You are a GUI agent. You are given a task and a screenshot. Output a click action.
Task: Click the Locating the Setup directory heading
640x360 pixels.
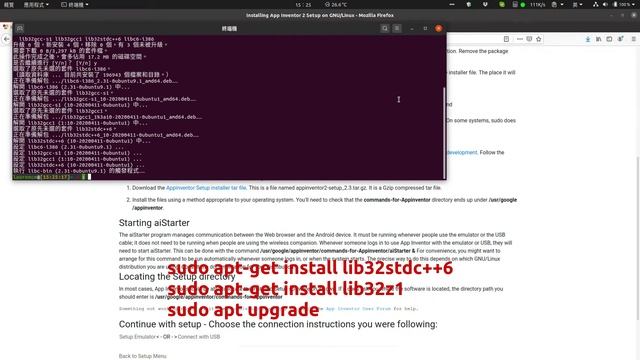click(177, 276)
